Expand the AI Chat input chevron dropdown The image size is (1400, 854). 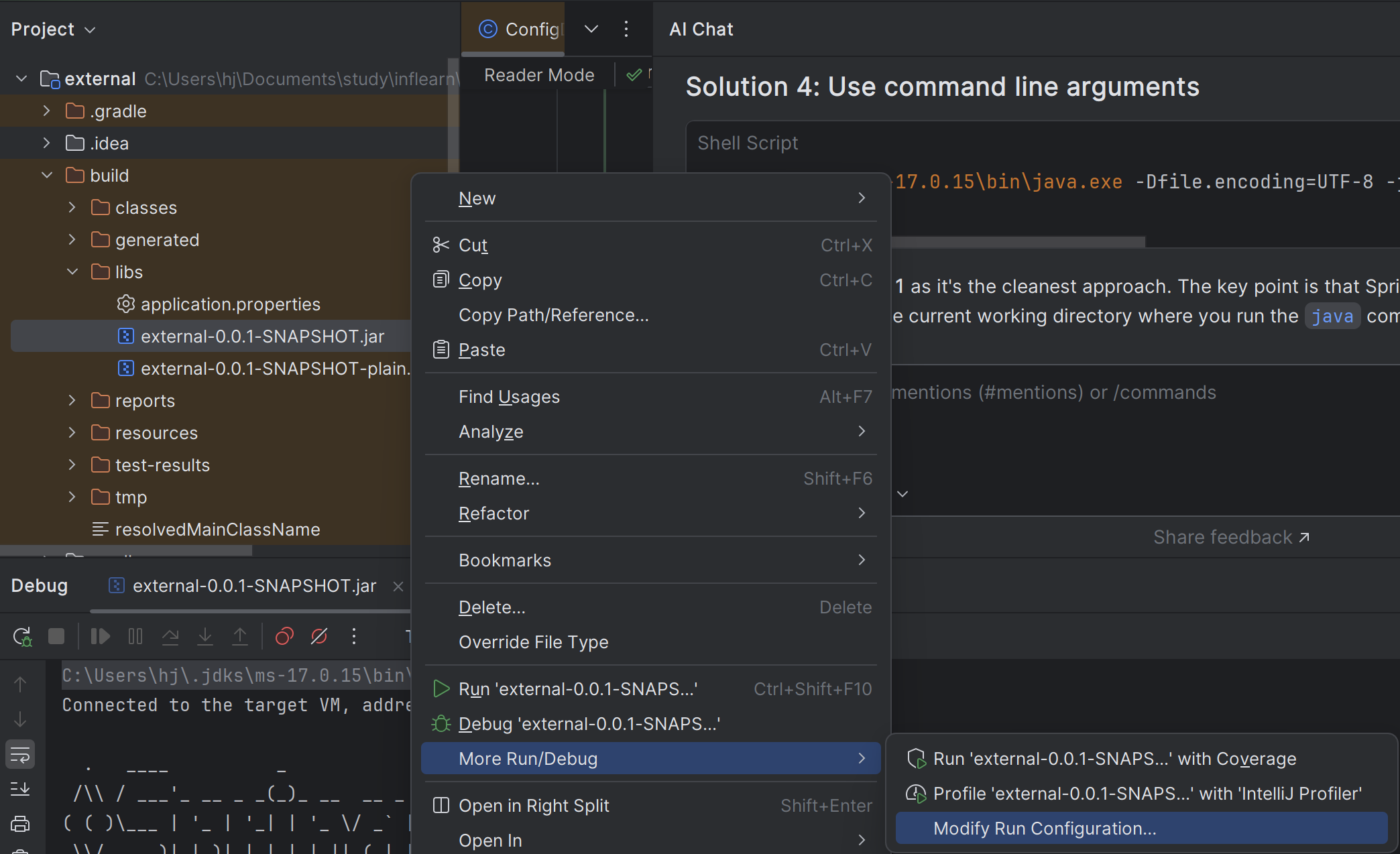(902, 494)
